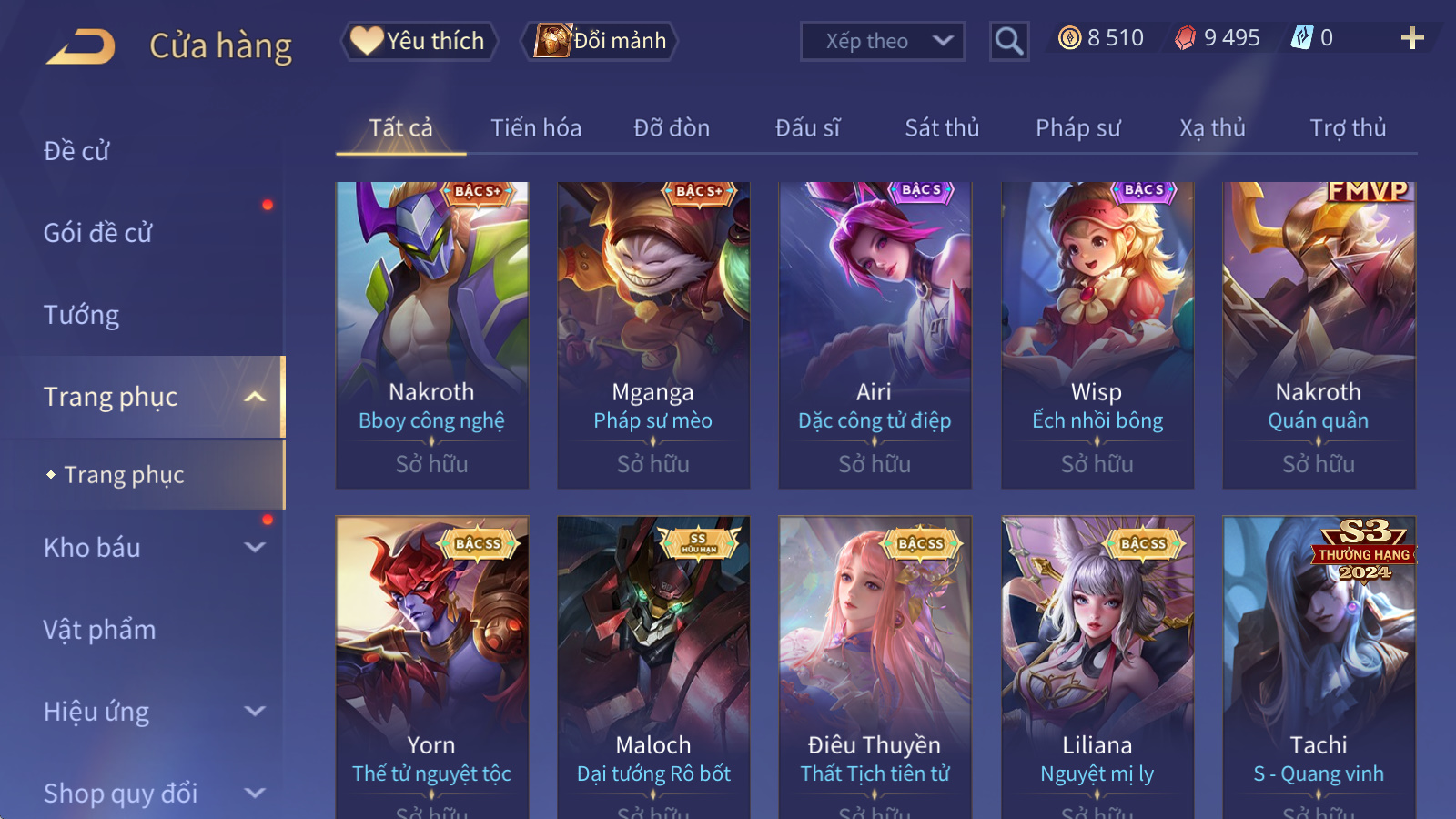Tap the plus icon to add currency
Viewport: 1456px width, 819px height.
click(1412, 38)
